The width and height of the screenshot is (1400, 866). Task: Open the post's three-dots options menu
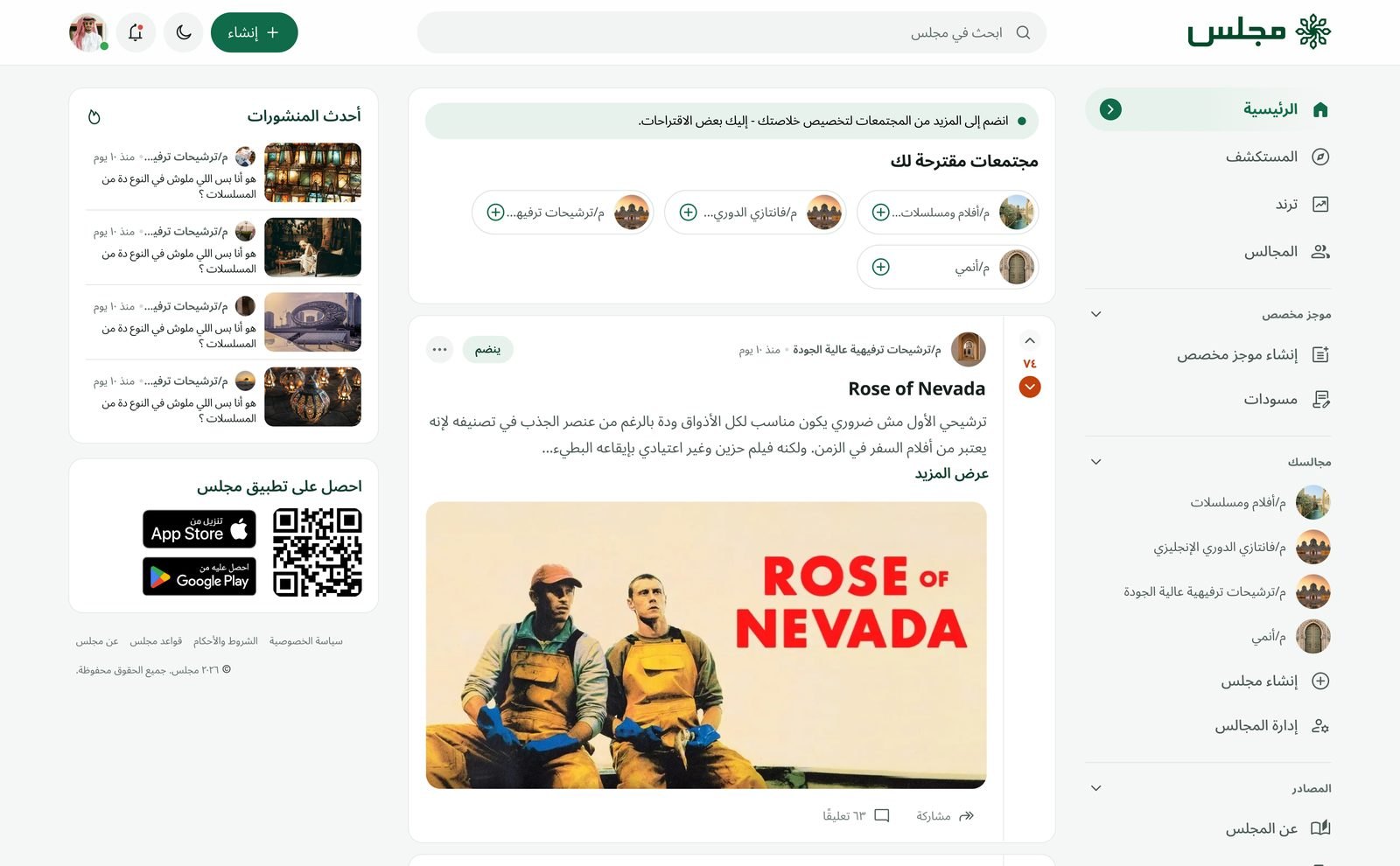click(x=439, y=350)
